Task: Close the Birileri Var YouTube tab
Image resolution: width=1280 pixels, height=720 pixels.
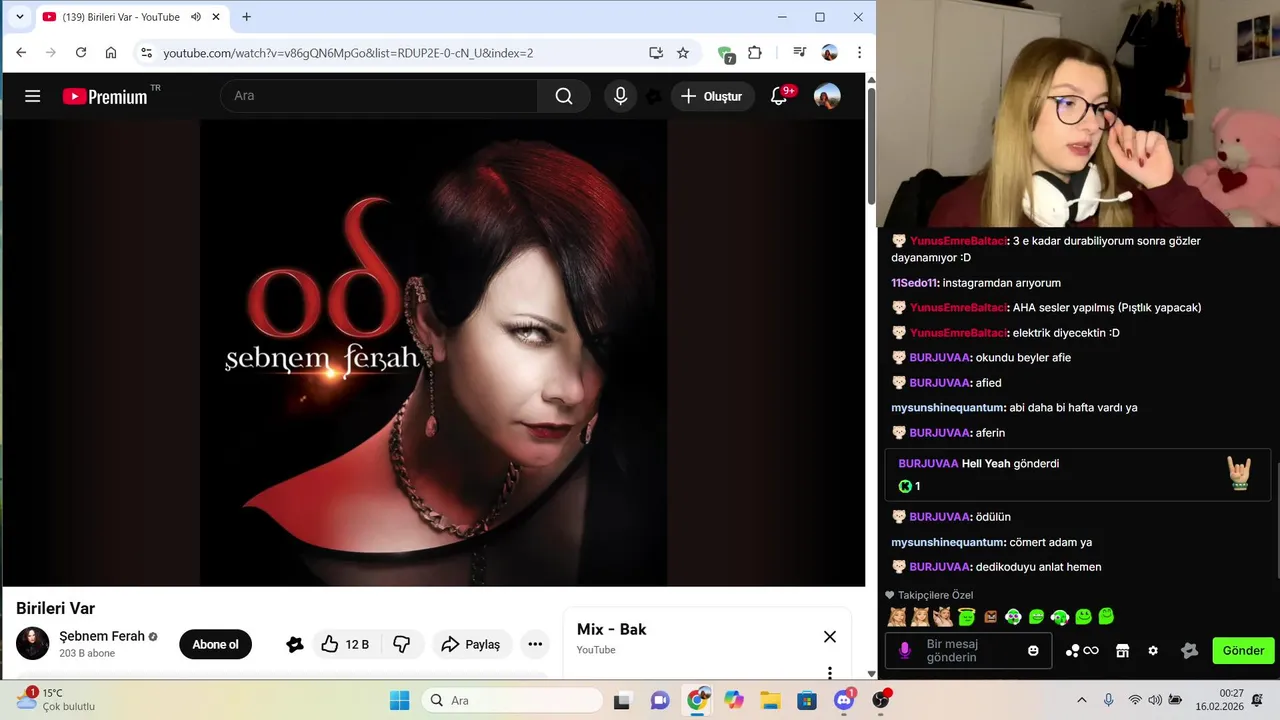Action: [x=216, y=17]
